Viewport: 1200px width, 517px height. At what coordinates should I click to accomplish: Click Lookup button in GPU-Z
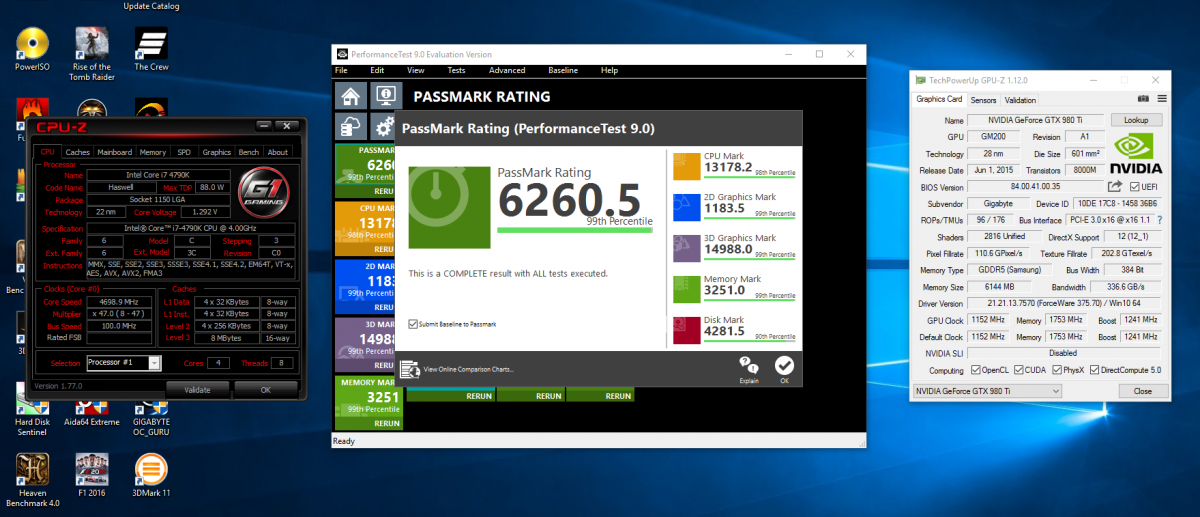point(1136,119)
